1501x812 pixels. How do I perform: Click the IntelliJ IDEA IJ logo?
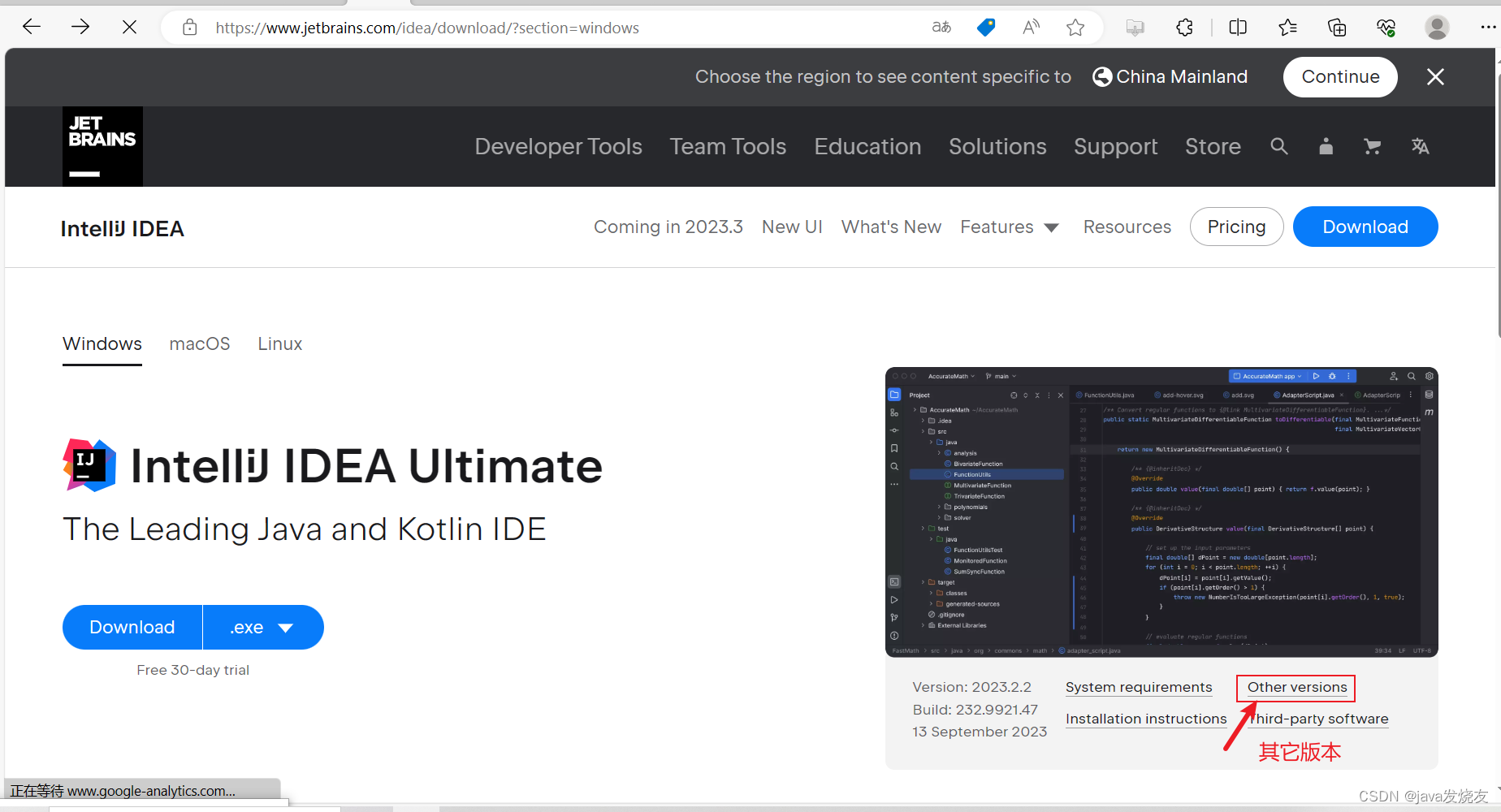pyautogui.click(x=89, y=465)
